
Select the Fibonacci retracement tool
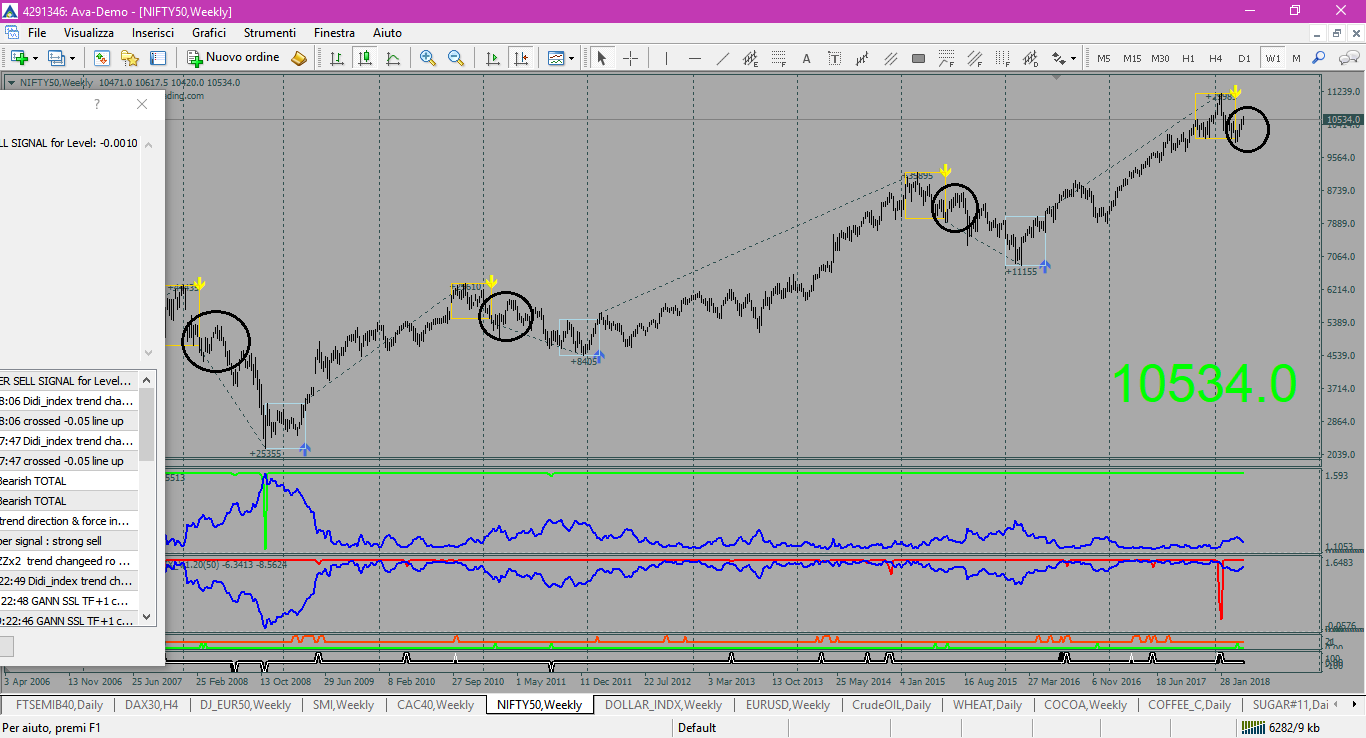[x=778, y=58]
